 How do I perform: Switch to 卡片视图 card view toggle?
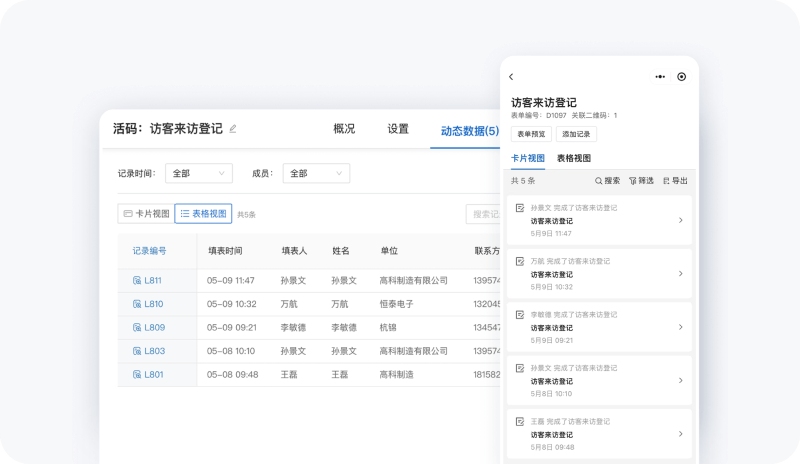[x=146, y=213]
